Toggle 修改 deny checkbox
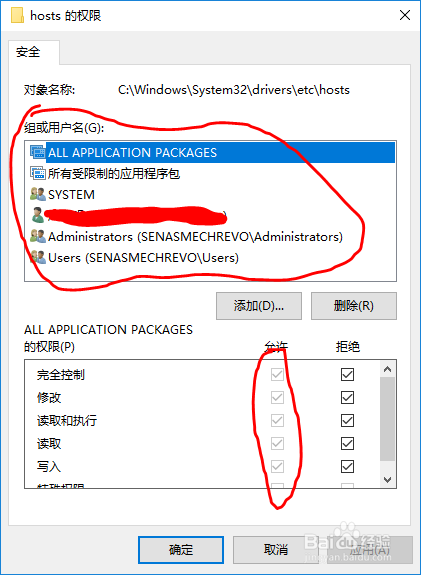Image resolution: width=421 pixels, height=575 pixels. pos(347,397)
